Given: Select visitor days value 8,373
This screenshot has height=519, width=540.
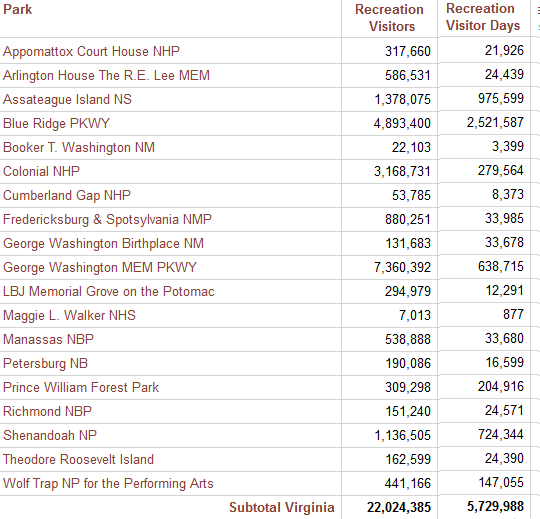Looking at the screenshot, I should coord(508,195).
